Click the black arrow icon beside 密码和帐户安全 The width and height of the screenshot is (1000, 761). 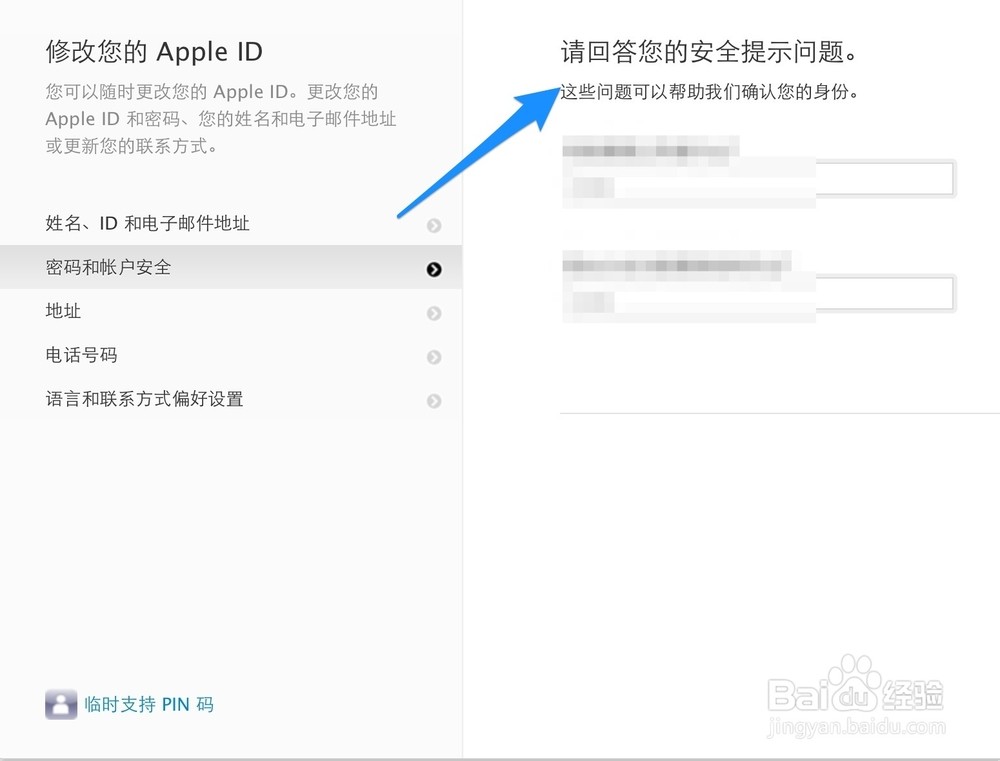point(434,269)
